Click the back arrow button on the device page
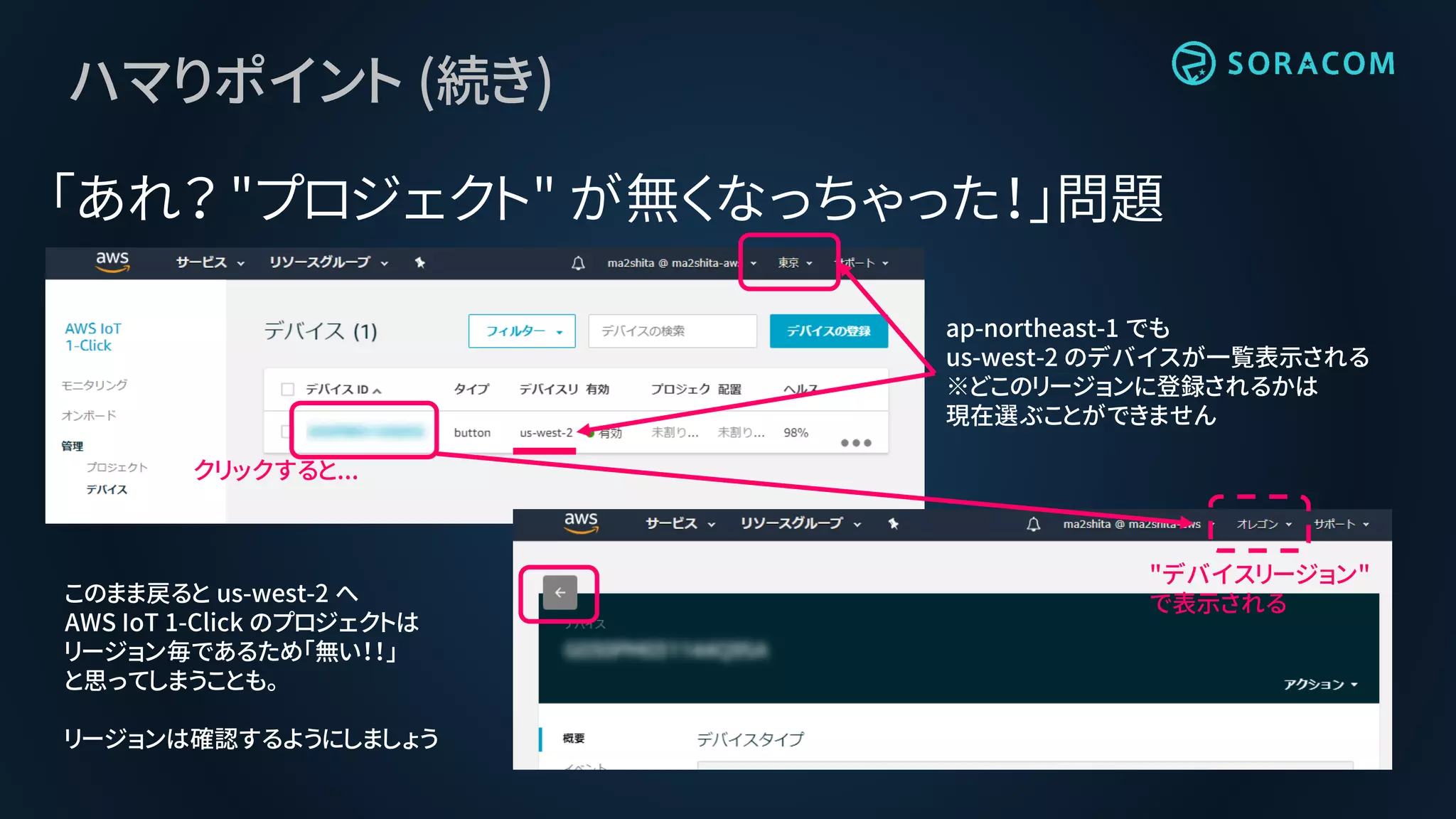1456x819 pixels. 560,592
